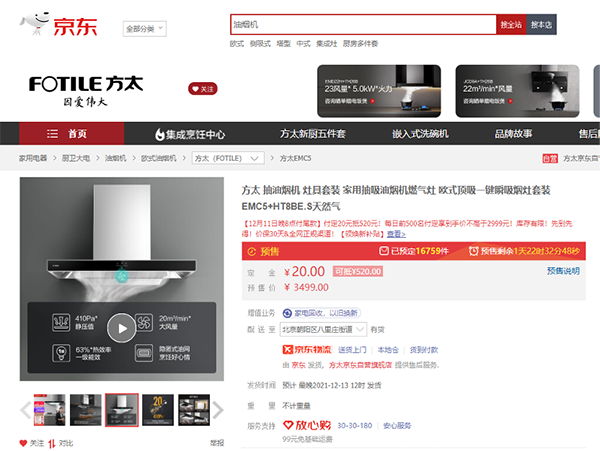Viewport: 600px width, 451px height.
Task: Click the 本地仓 service link
Action: (x=388, y=350)
